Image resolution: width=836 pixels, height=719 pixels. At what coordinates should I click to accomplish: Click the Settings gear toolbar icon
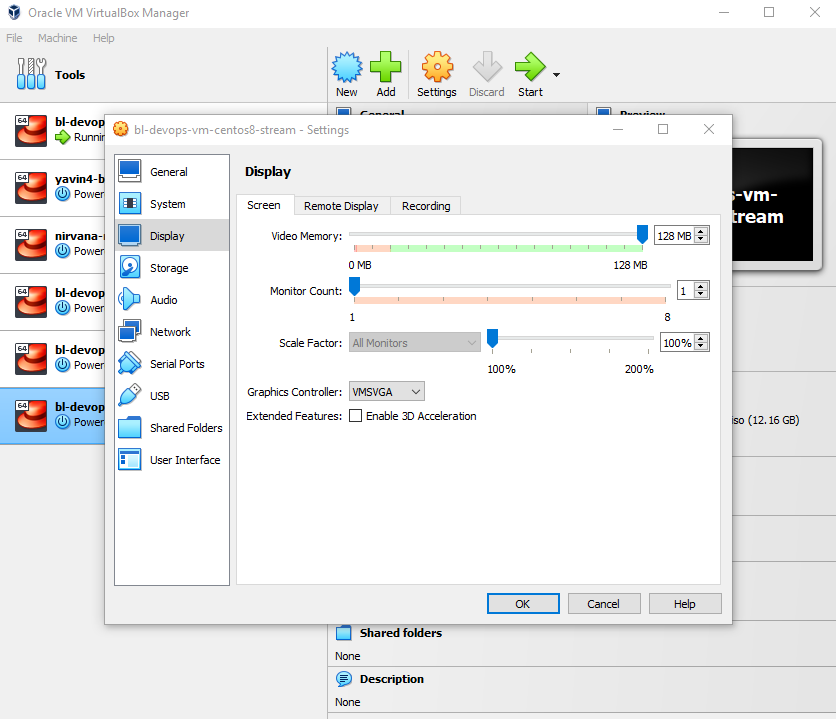(437, 67)
